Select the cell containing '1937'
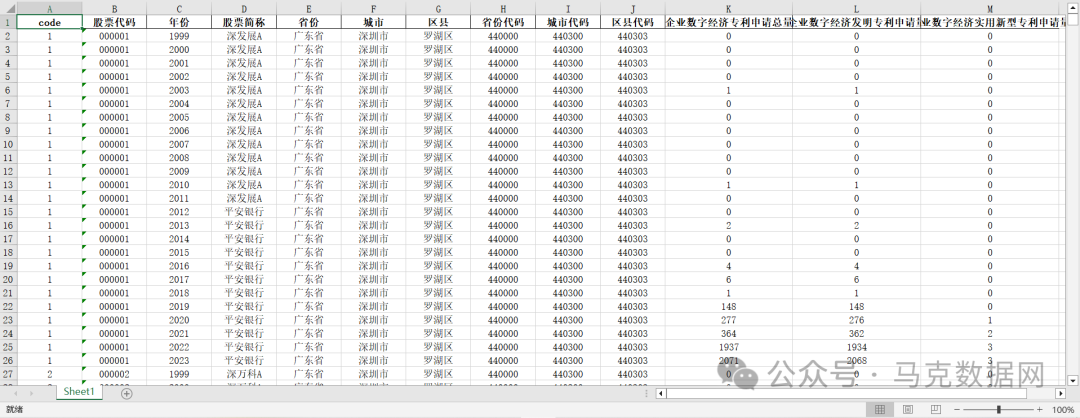The height and width of the screenshot is (418, 1080). coord(729,347)
